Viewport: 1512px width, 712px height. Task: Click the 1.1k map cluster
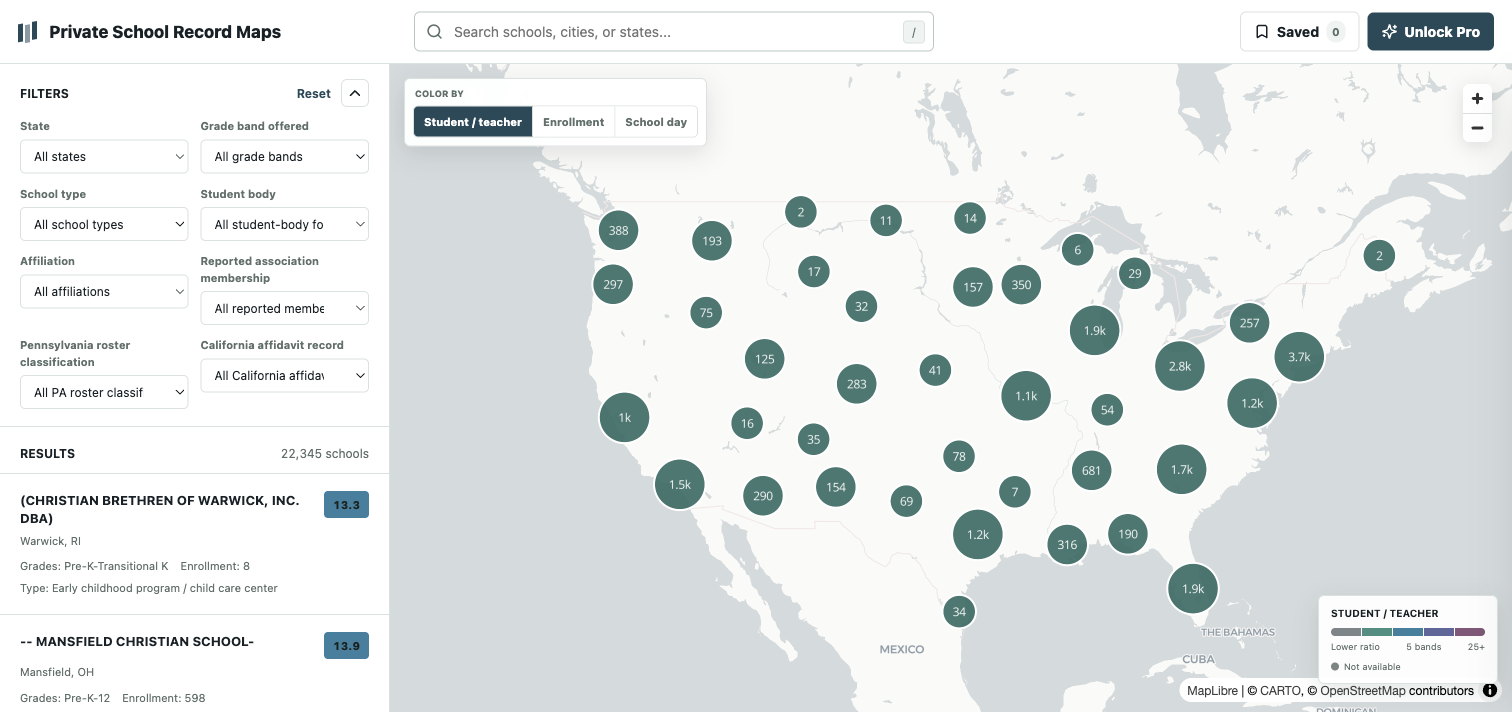coord(1026,396)
